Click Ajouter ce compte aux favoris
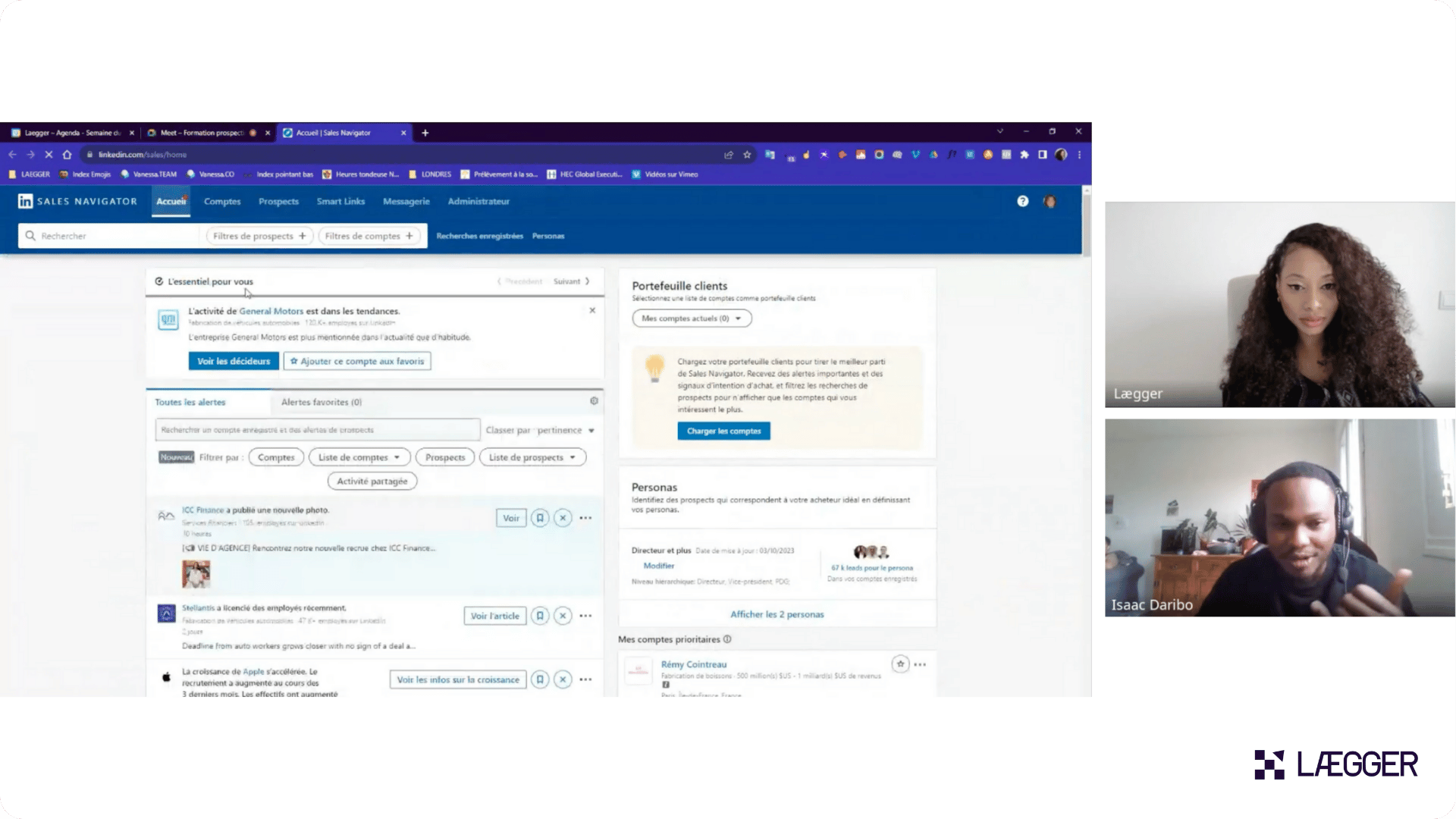This screenshot has height=819, width=1456. point(357,361)
